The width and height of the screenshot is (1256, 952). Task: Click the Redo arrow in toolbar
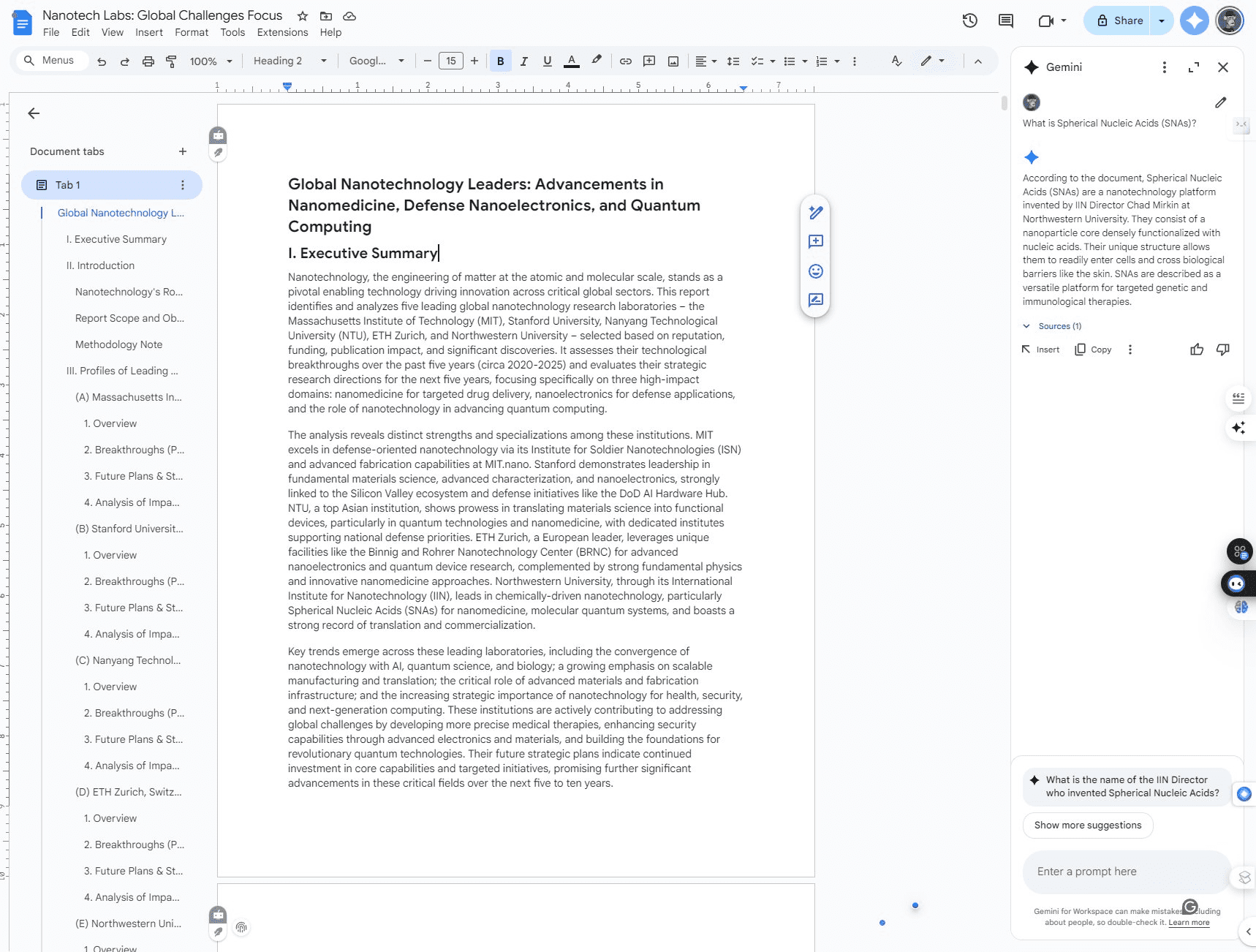pos(125,61)
